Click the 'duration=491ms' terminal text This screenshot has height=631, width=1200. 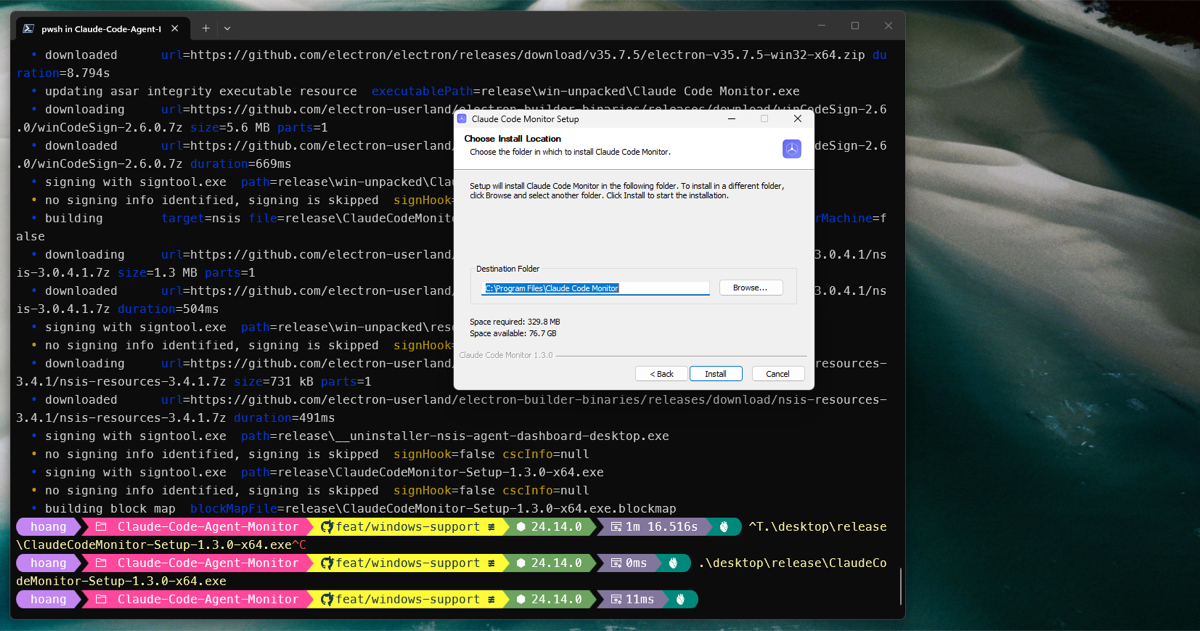point(284,418)
